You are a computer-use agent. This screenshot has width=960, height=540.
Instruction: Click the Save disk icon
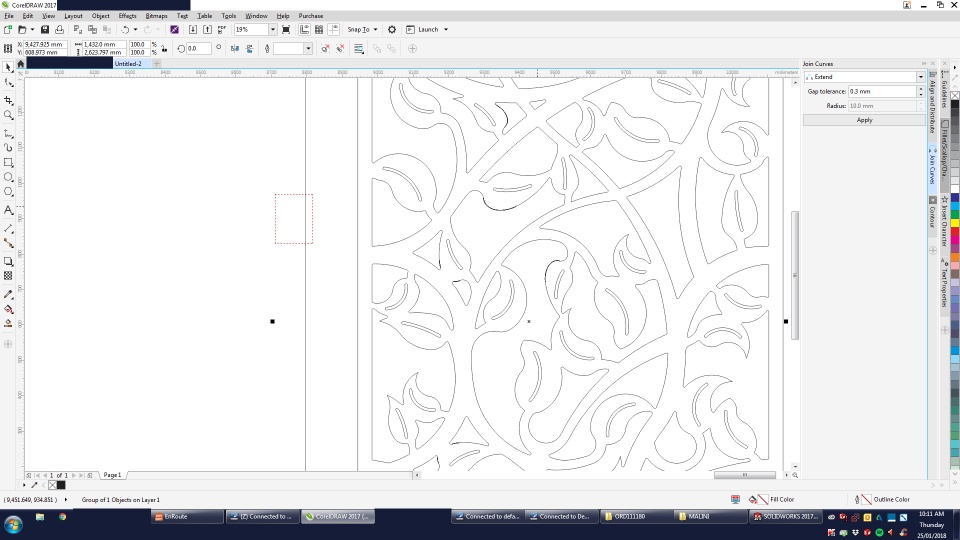(x=45, y=29)
